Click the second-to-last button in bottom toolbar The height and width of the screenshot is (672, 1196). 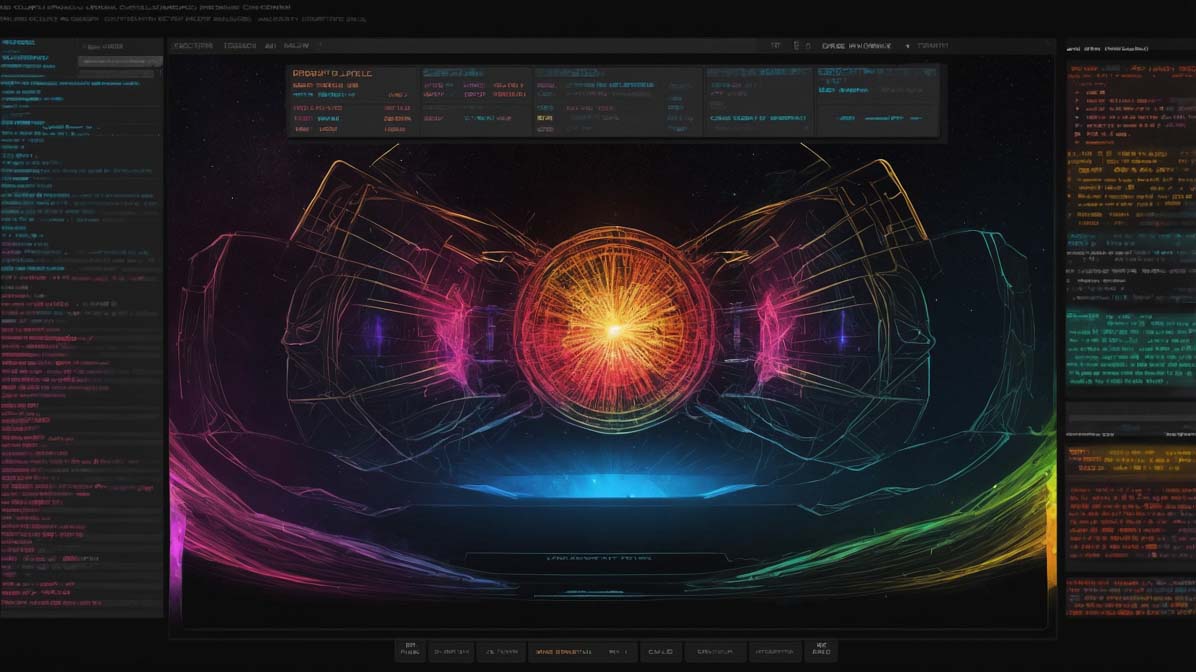[x=774, y=651]
